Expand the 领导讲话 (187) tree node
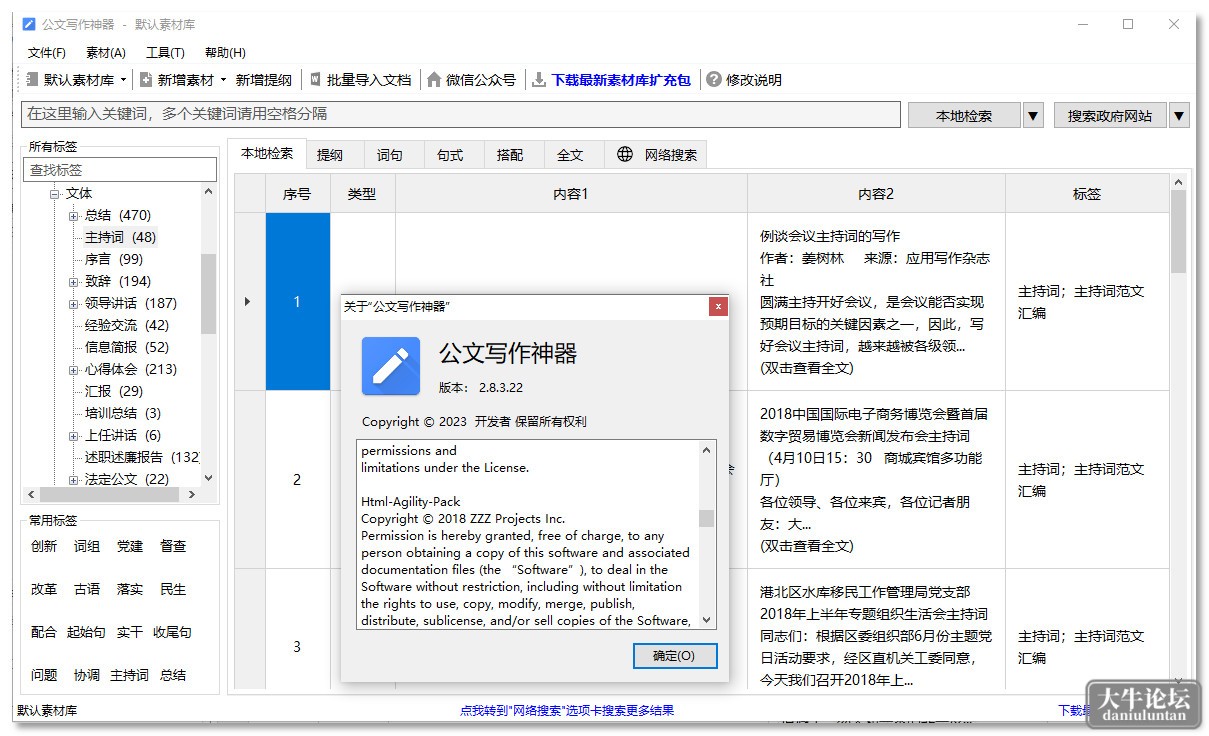Image resolution: width=1209 pixels, height=736 pixels. (x=73, y=304)
